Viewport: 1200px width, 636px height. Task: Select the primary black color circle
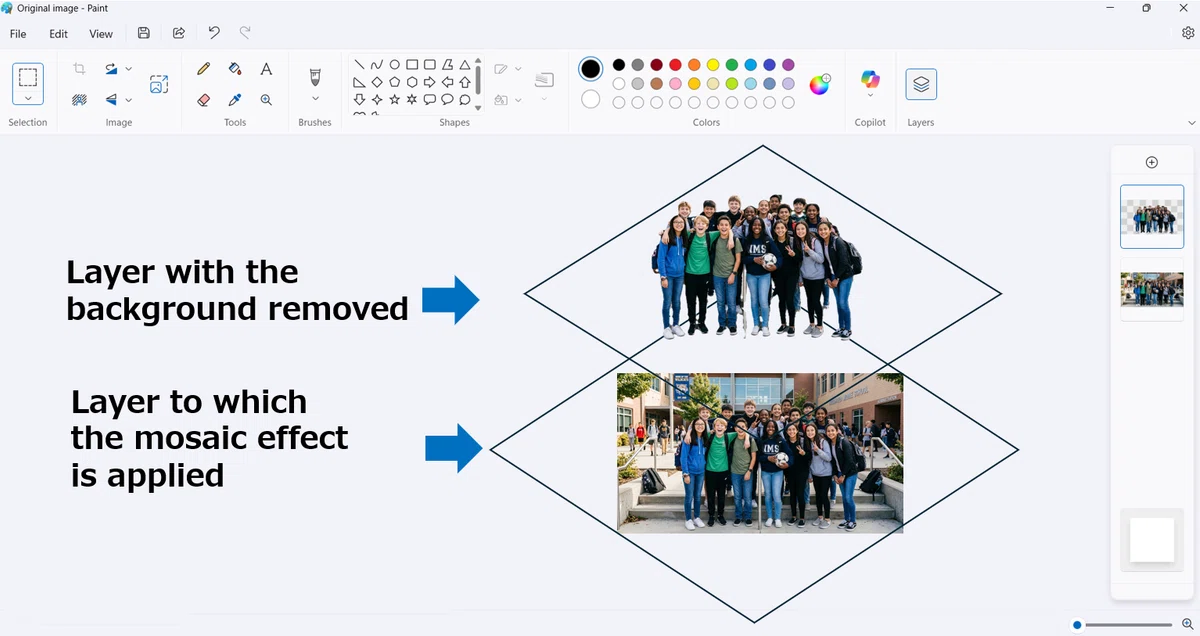(x=591, y=69)
